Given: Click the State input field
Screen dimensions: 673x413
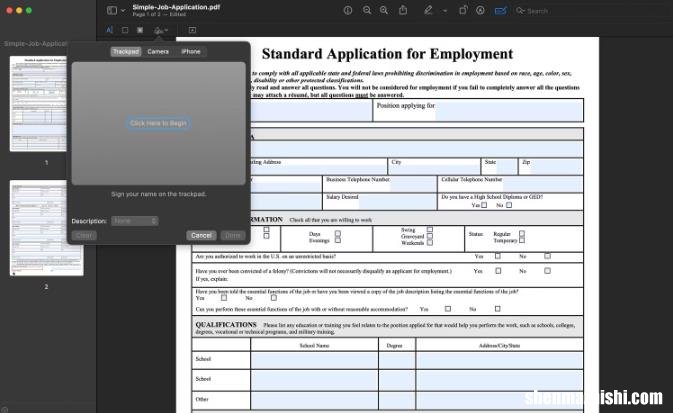Looking at the screenshot, I should point(506,167).
